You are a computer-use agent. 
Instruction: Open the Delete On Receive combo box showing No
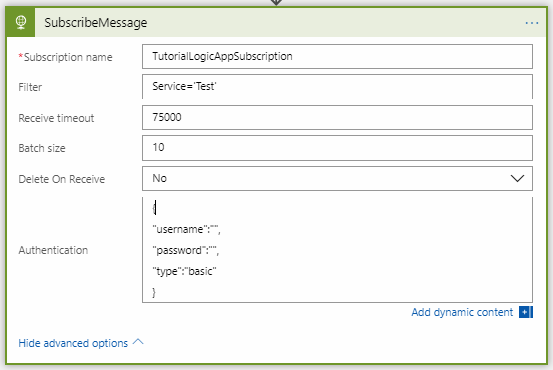tap(337, 178)
